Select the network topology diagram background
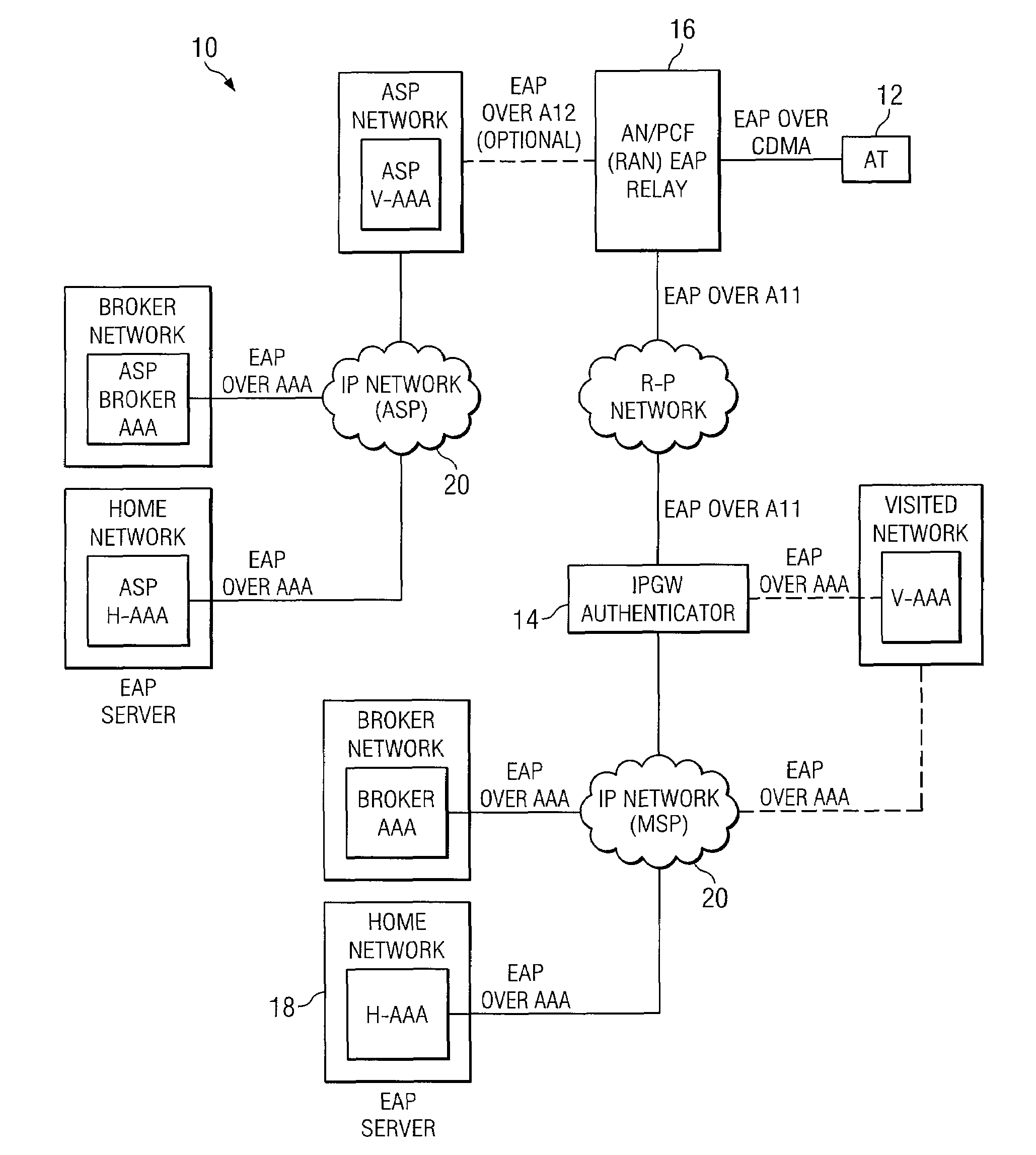Viewport: 1036px width, 1155px height. click(518, 577)
